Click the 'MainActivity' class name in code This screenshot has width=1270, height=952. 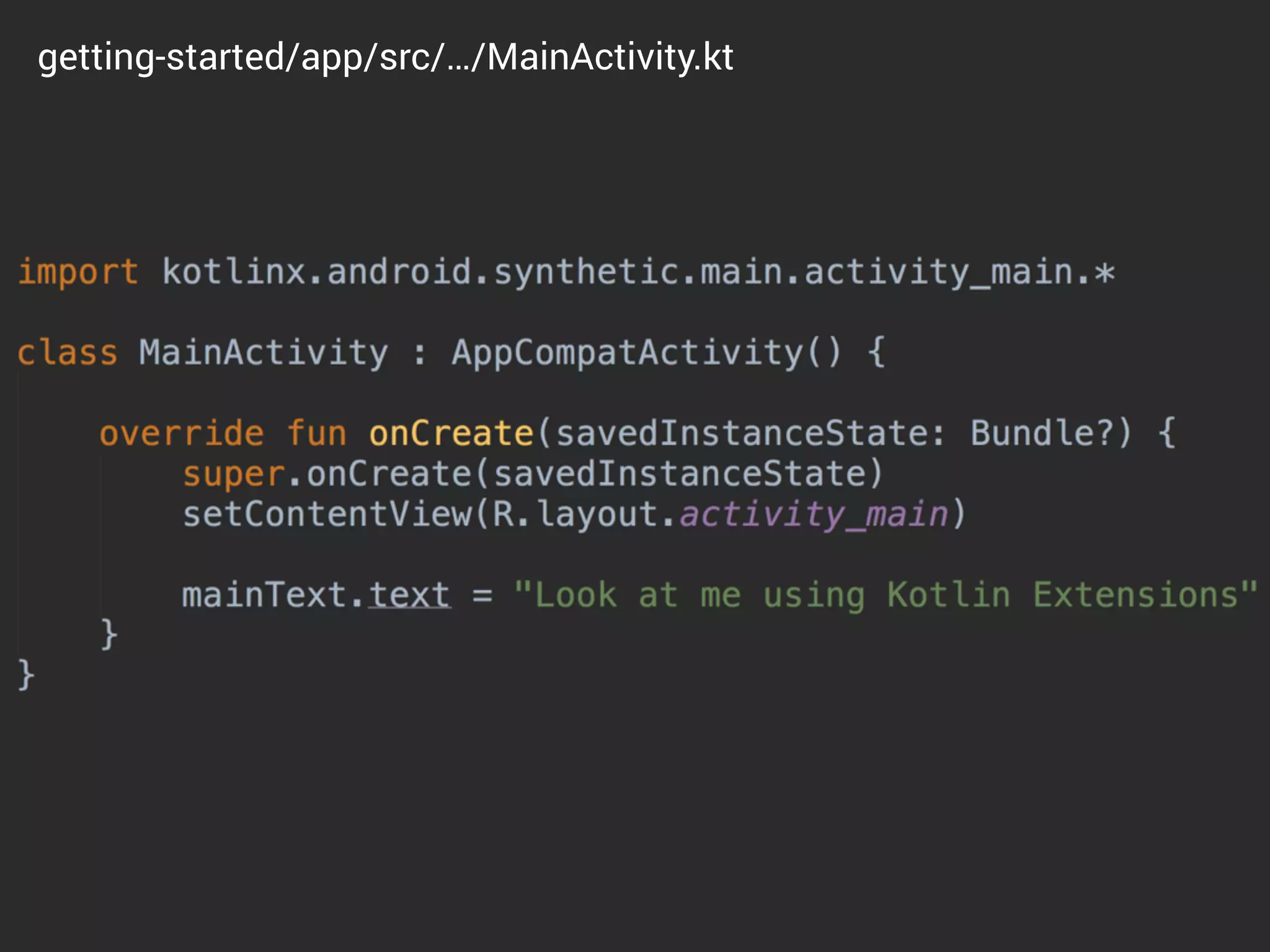pos(263,353)
